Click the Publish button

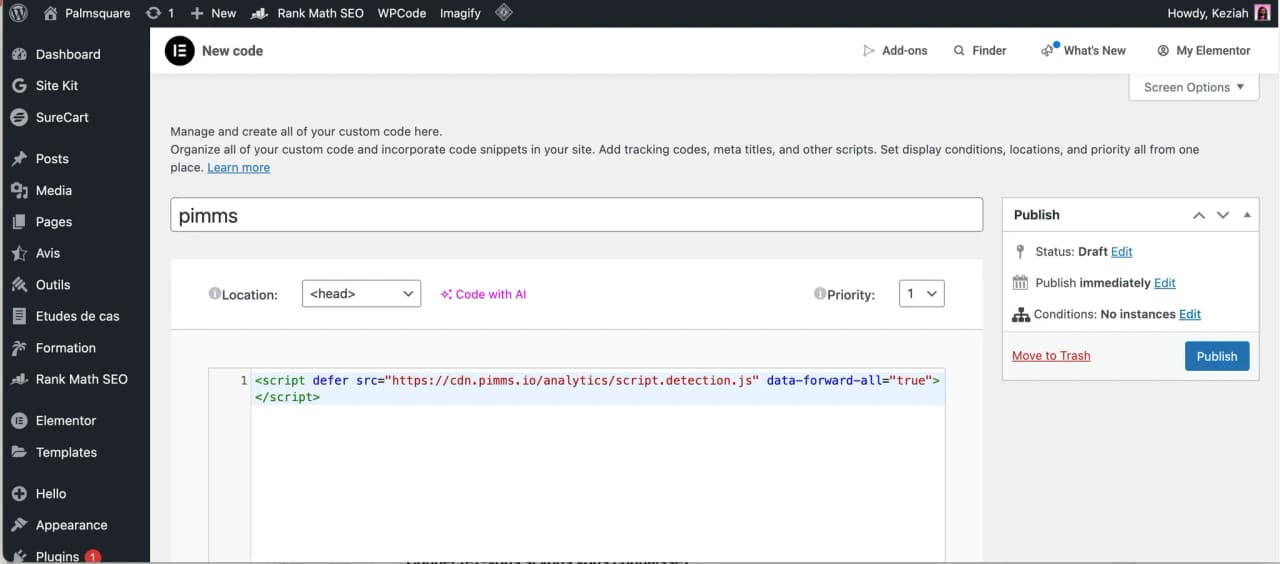(x=1216, y=356)
